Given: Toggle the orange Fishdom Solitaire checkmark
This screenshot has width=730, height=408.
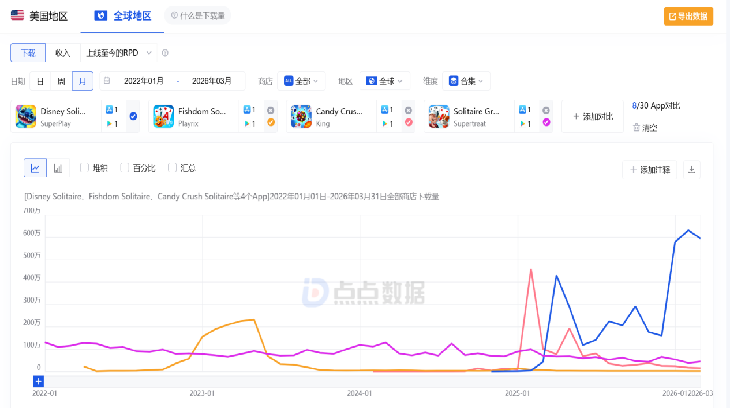Looking at the screenshot, I should pos(270,123).
